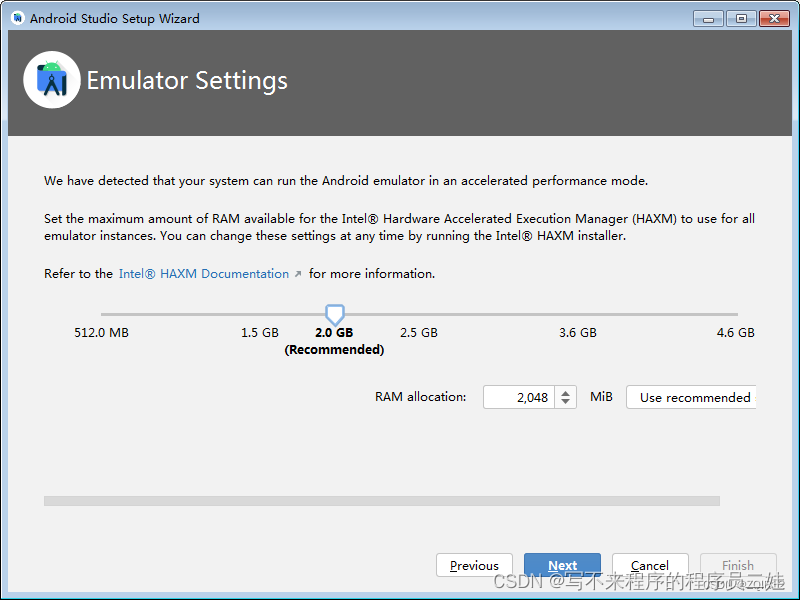Viewport: 800px width, 600px height.
Task: Click the 2.0 GB (Recommended) label
Action: (334, 341)
